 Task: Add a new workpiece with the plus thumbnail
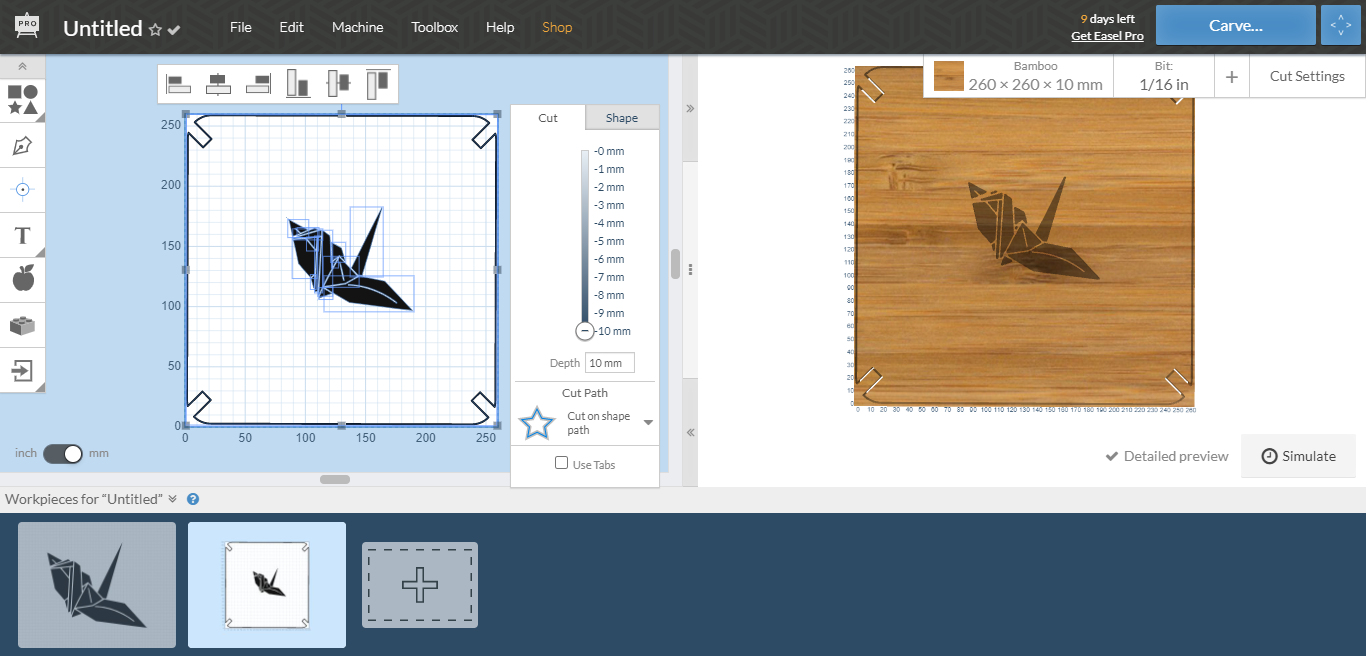[419, 584]
